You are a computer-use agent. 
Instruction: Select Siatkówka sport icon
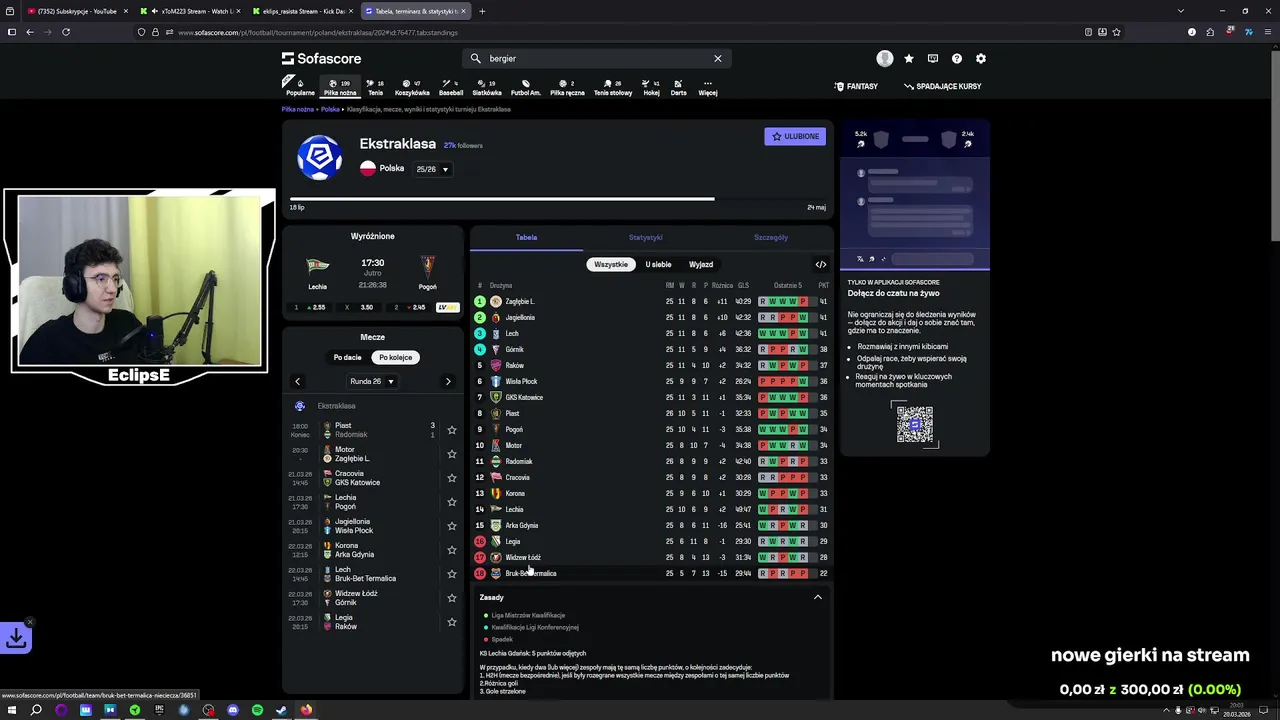click(x=487, y=87)
